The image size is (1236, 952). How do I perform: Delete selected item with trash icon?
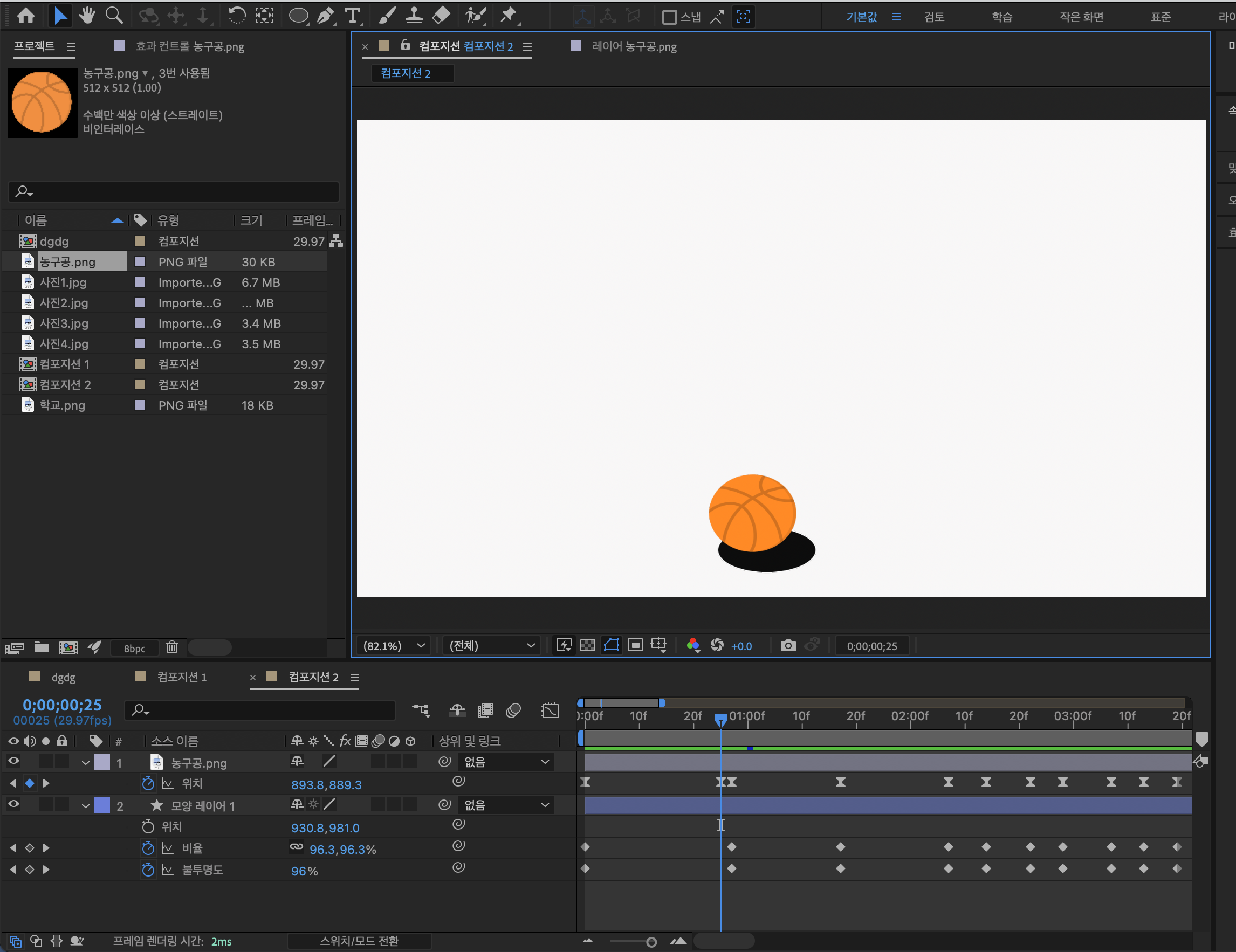pyautogui.click(x=171, y=647)
